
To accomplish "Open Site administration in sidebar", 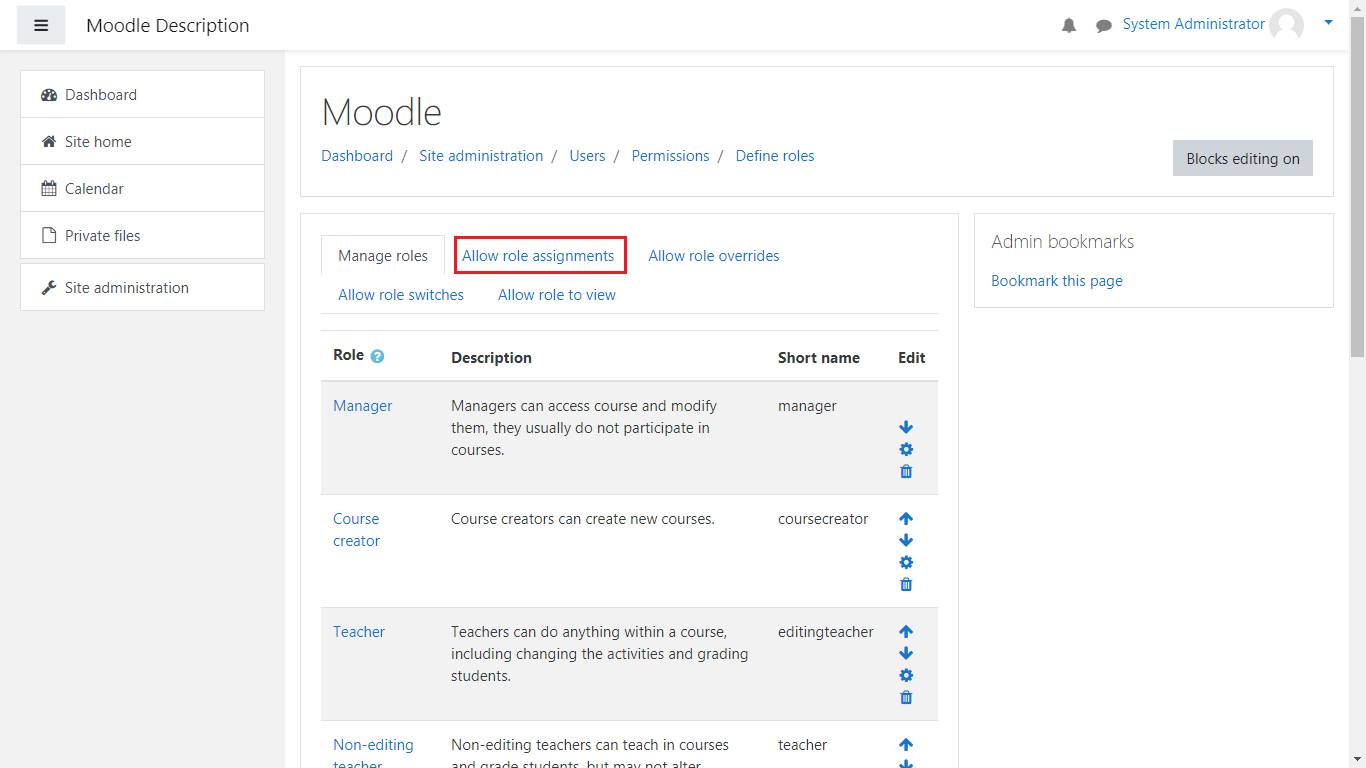I will click(x=127, y=288).
